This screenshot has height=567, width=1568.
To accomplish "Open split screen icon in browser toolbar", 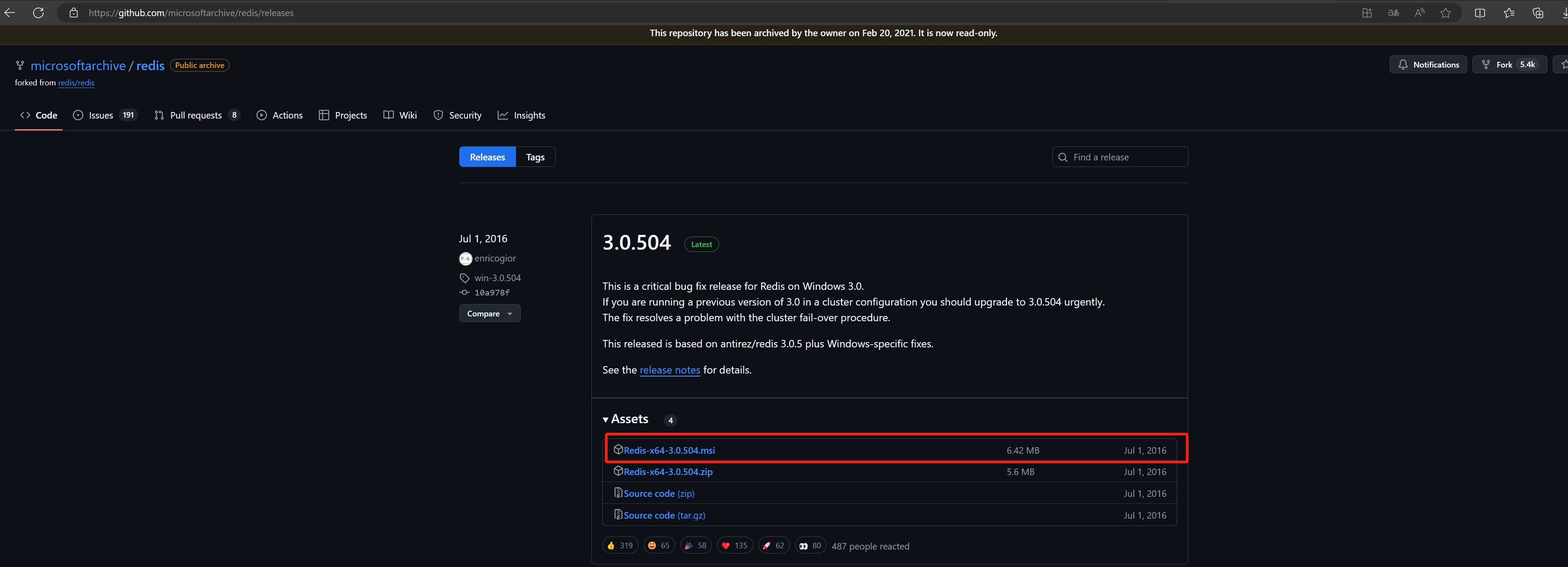I will point(1480,13).
